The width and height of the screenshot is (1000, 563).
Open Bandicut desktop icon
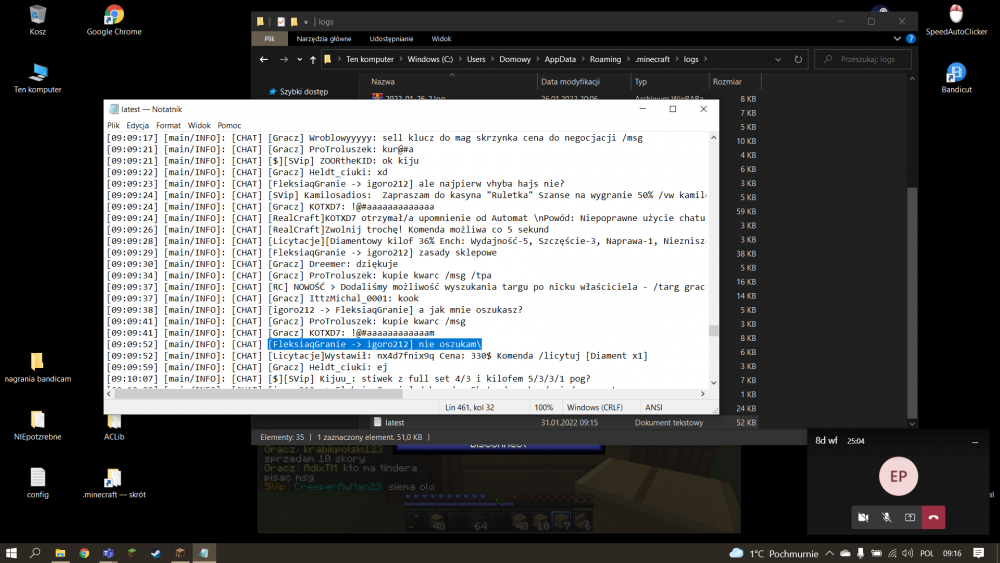[956, 77]
